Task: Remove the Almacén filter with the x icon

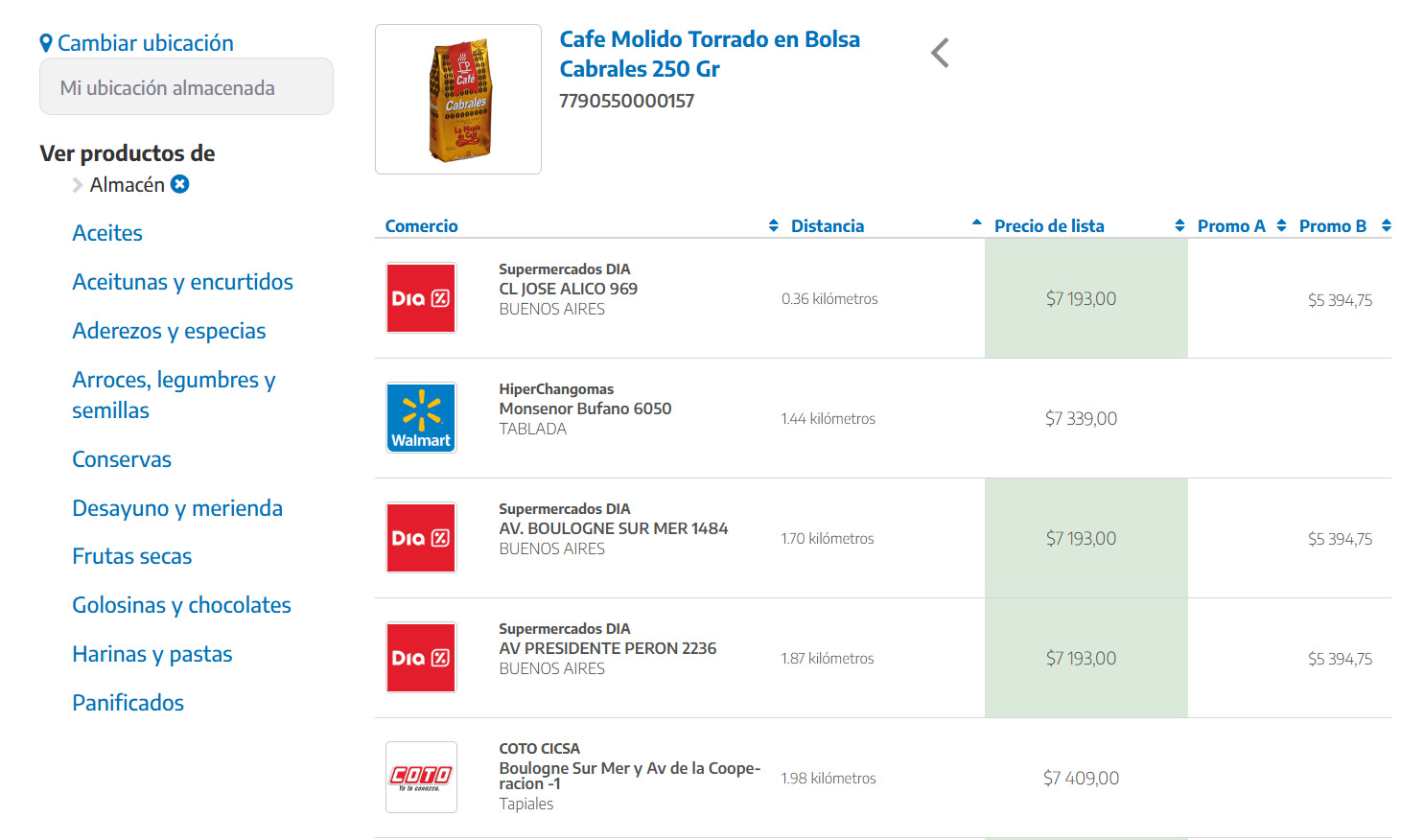Action: tap(180, 184)
